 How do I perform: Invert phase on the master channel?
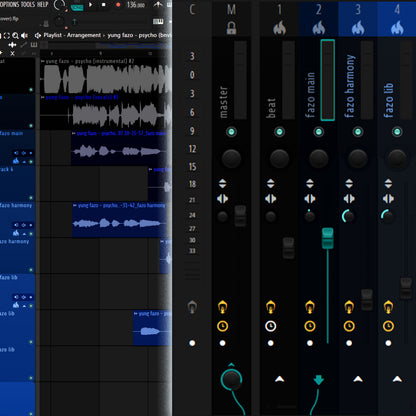point(222,183)
